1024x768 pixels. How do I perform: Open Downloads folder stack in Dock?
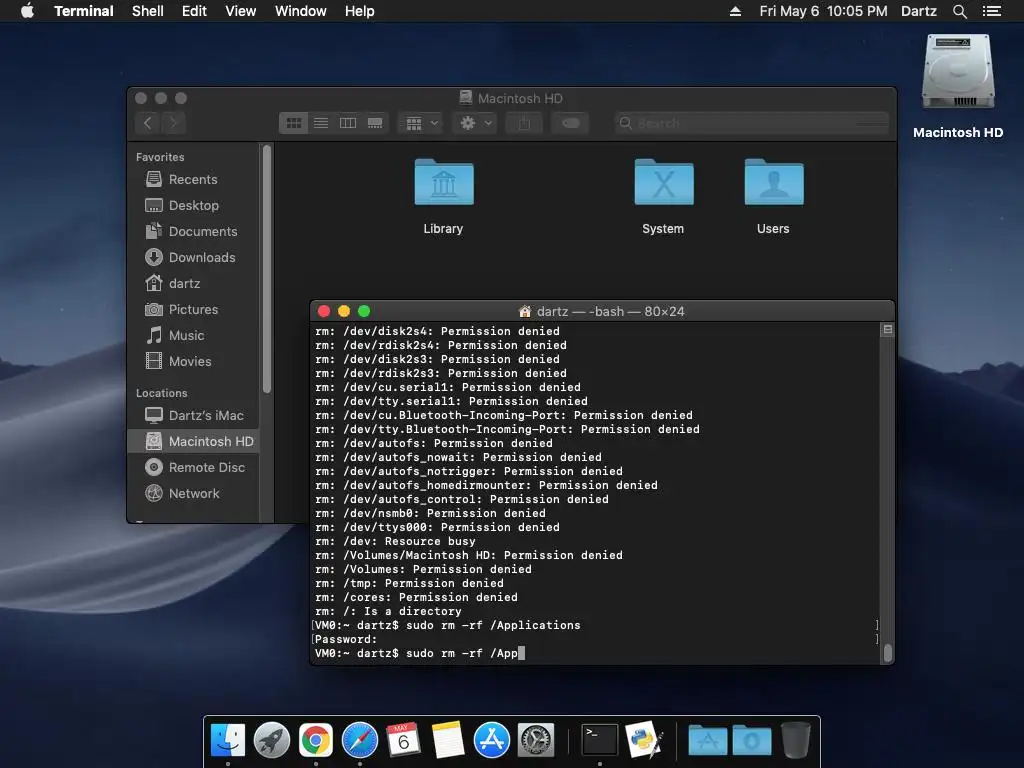pyautogui.click(x=752, y=741)
